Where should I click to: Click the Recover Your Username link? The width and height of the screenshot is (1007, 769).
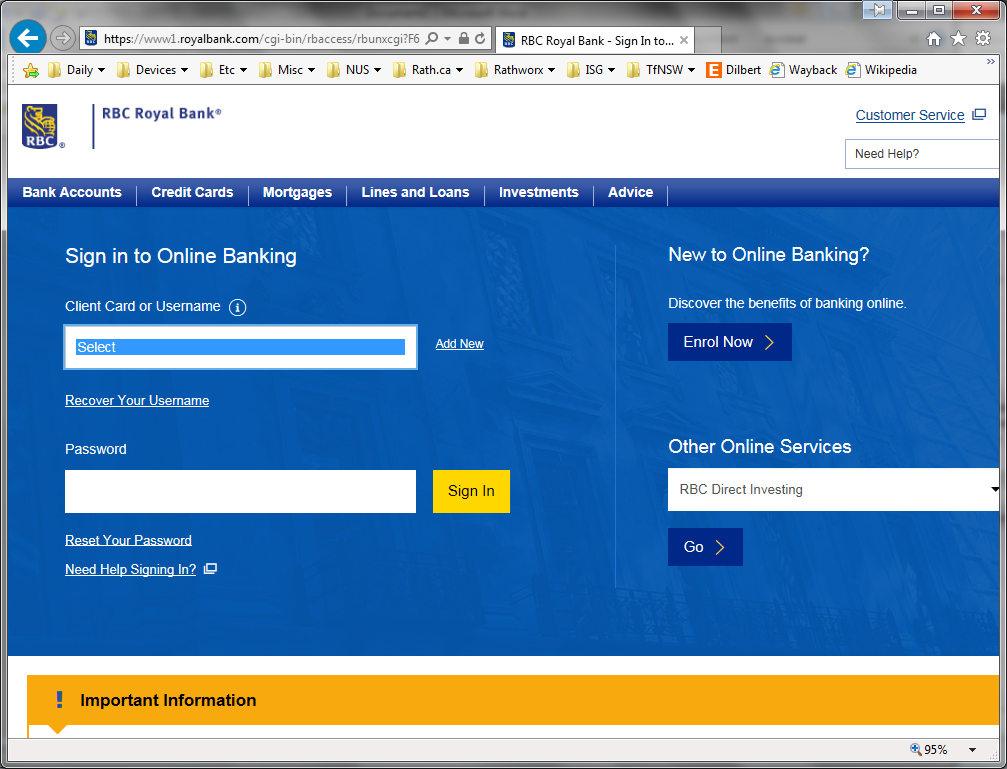(x=137, y=401)
